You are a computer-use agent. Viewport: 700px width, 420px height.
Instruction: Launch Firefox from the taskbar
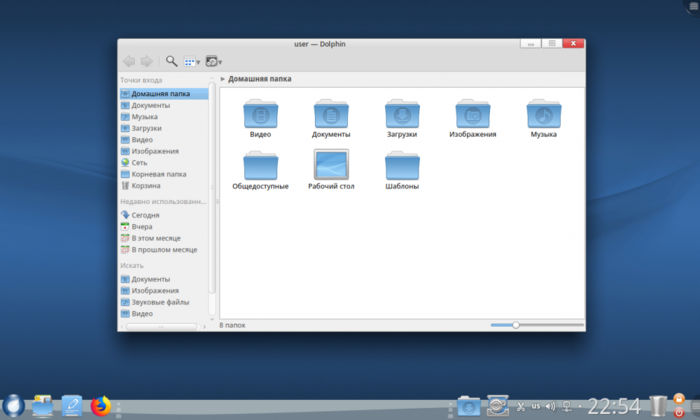click(x=100, y=405)
